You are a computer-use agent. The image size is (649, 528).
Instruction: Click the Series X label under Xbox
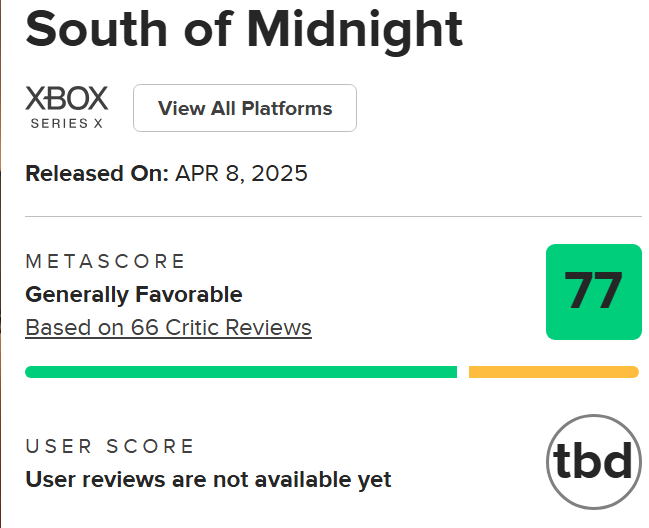tap(66, 123)
